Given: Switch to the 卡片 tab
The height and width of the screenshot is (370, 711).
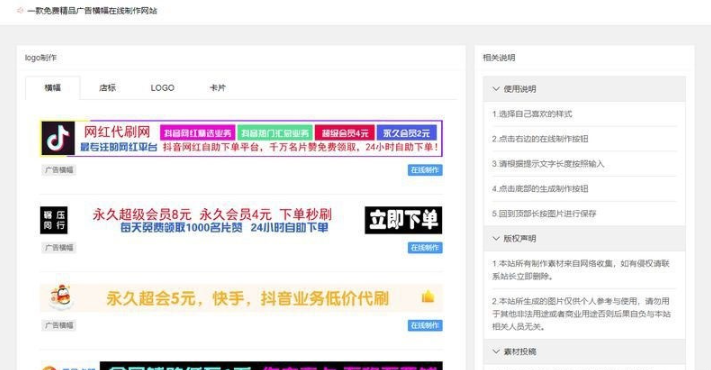Looking at the screenshot, I should pos(218,88).
